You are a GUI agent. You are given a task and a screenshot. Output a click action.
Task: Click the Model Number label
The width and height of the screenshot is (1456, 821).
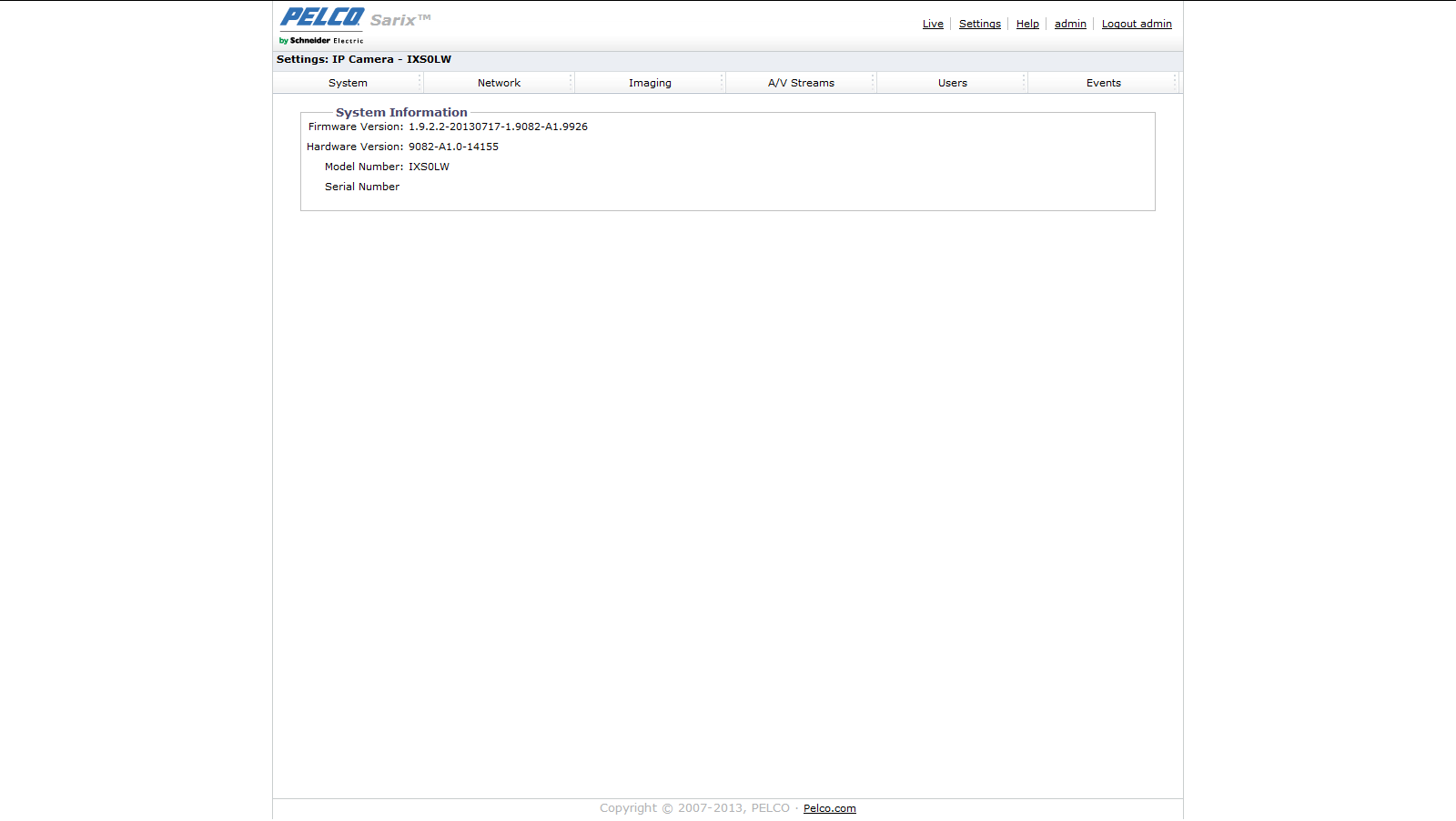pos(364,167)
